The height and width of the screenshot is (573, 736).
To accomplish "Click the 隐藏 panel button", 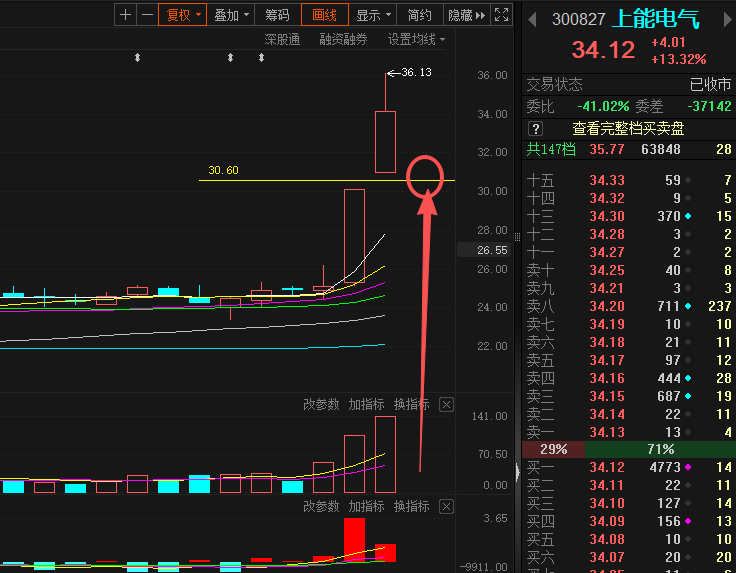I will click(x=467, y=15).
